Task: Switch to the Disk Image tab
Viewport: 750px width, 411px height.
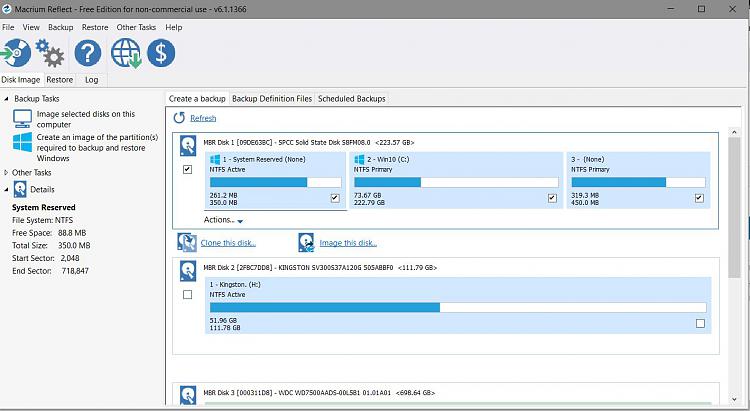Action: point(21,80)
